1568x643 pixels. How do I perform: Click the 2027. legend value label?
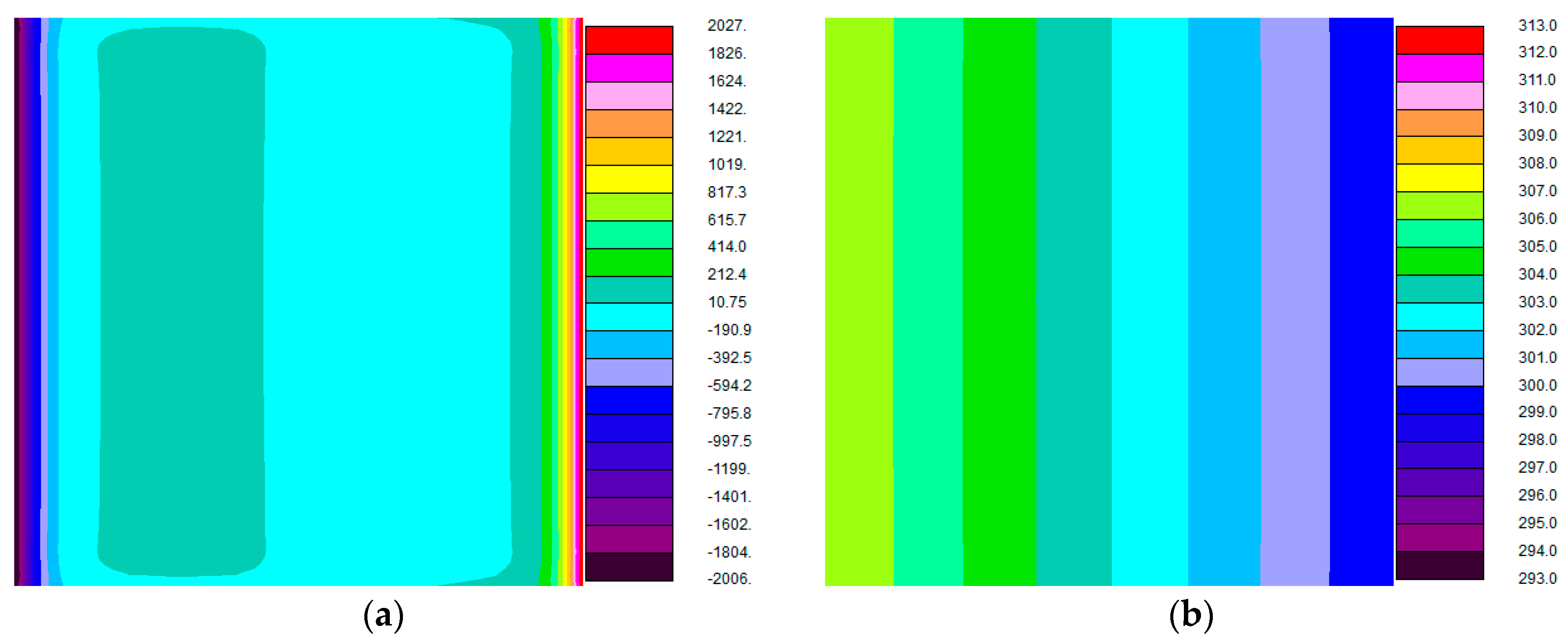point(726,25)
